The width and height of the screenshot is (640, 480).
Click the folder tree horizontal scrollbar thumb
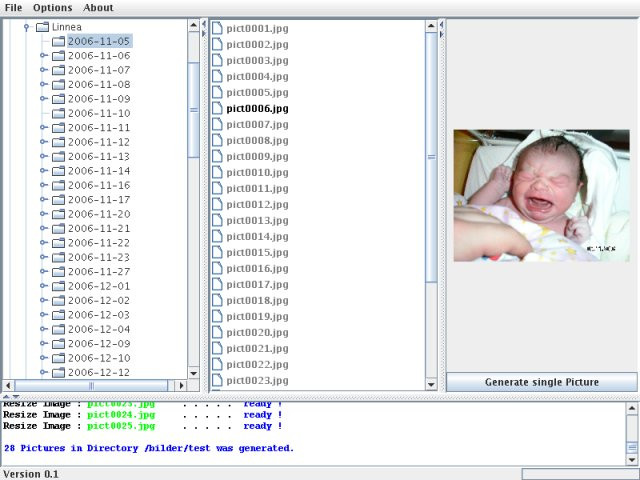[x=91, y=385]
